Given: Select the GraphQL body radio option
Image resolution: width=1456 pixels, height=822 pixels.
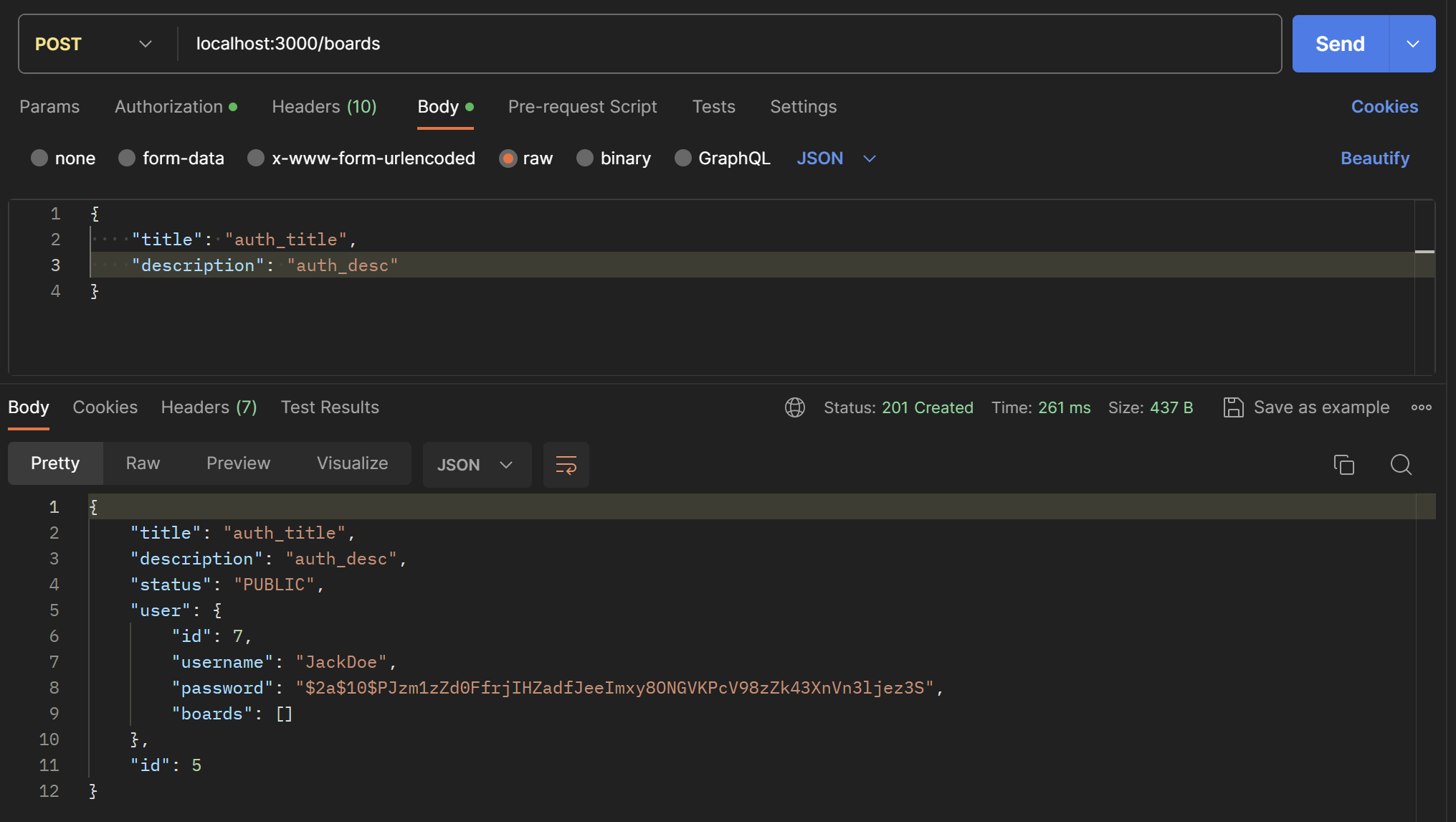Looking at the screenshot, I should tap(683, 159).
